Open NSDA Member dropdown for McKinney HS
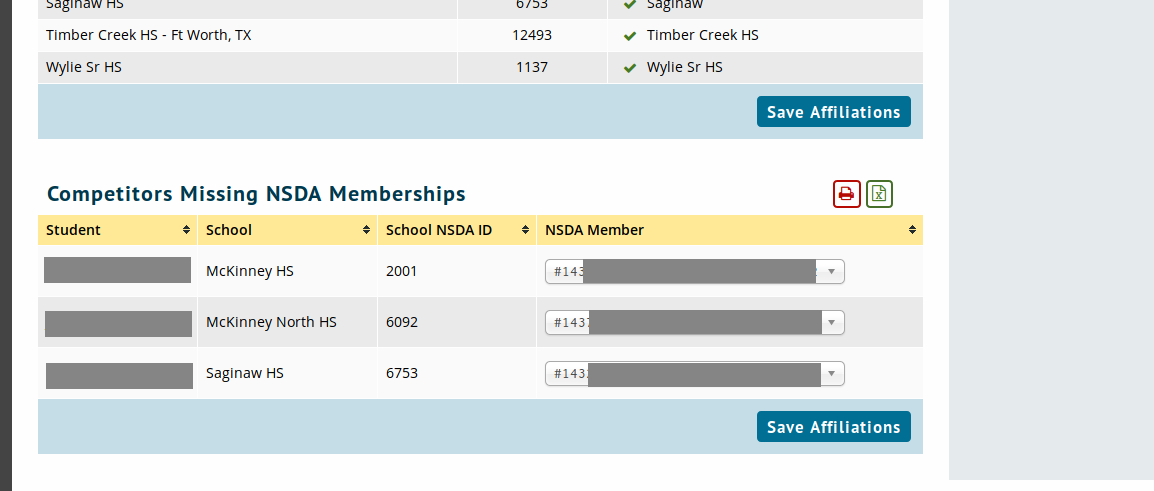 pos(833,271)
